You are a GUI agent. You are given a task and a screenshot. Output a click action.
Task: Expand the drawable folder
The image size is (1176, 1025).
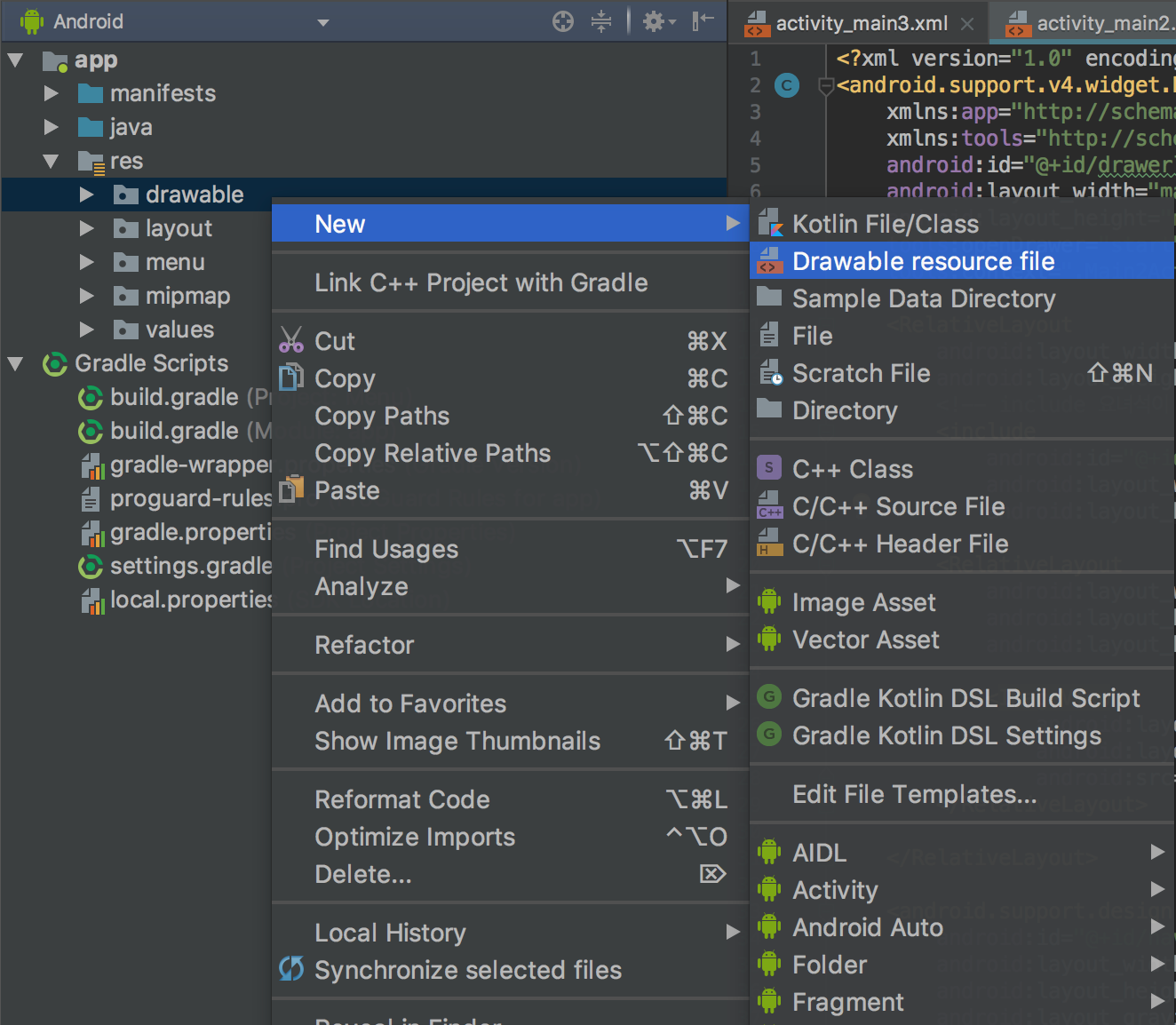point(86,195)
